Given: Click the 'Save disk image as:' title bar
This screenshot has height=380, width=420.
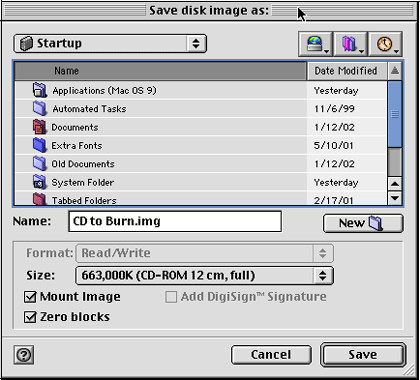Looking at the screenshot, I should [209, 11].
